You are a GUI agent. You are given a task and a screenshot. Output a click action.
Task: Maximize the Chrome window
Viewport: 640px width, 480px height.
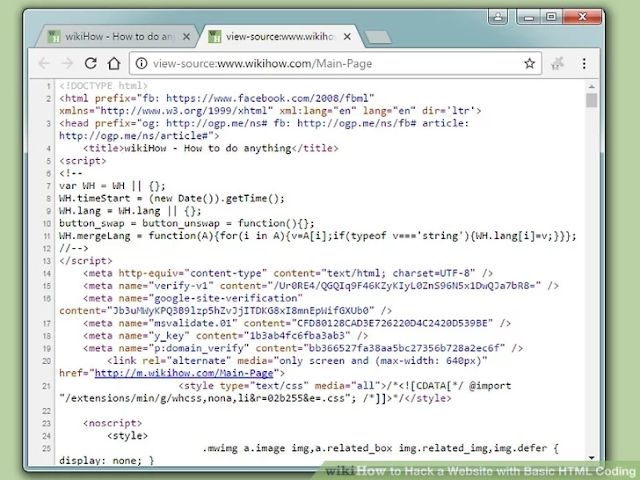(551, 17)
